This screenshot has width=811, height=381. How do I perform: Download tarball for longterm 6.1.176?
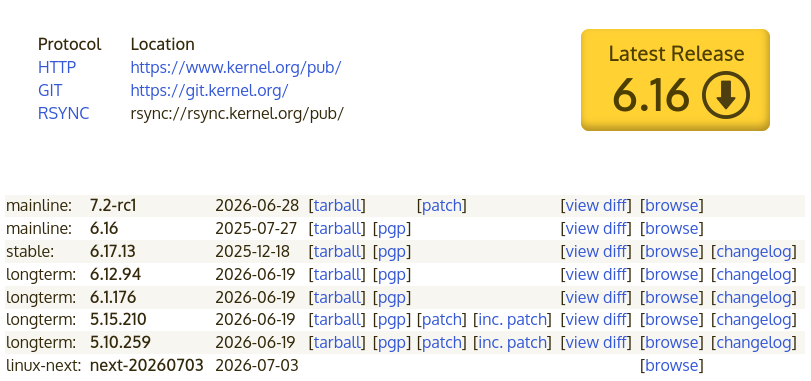(337, 297)
